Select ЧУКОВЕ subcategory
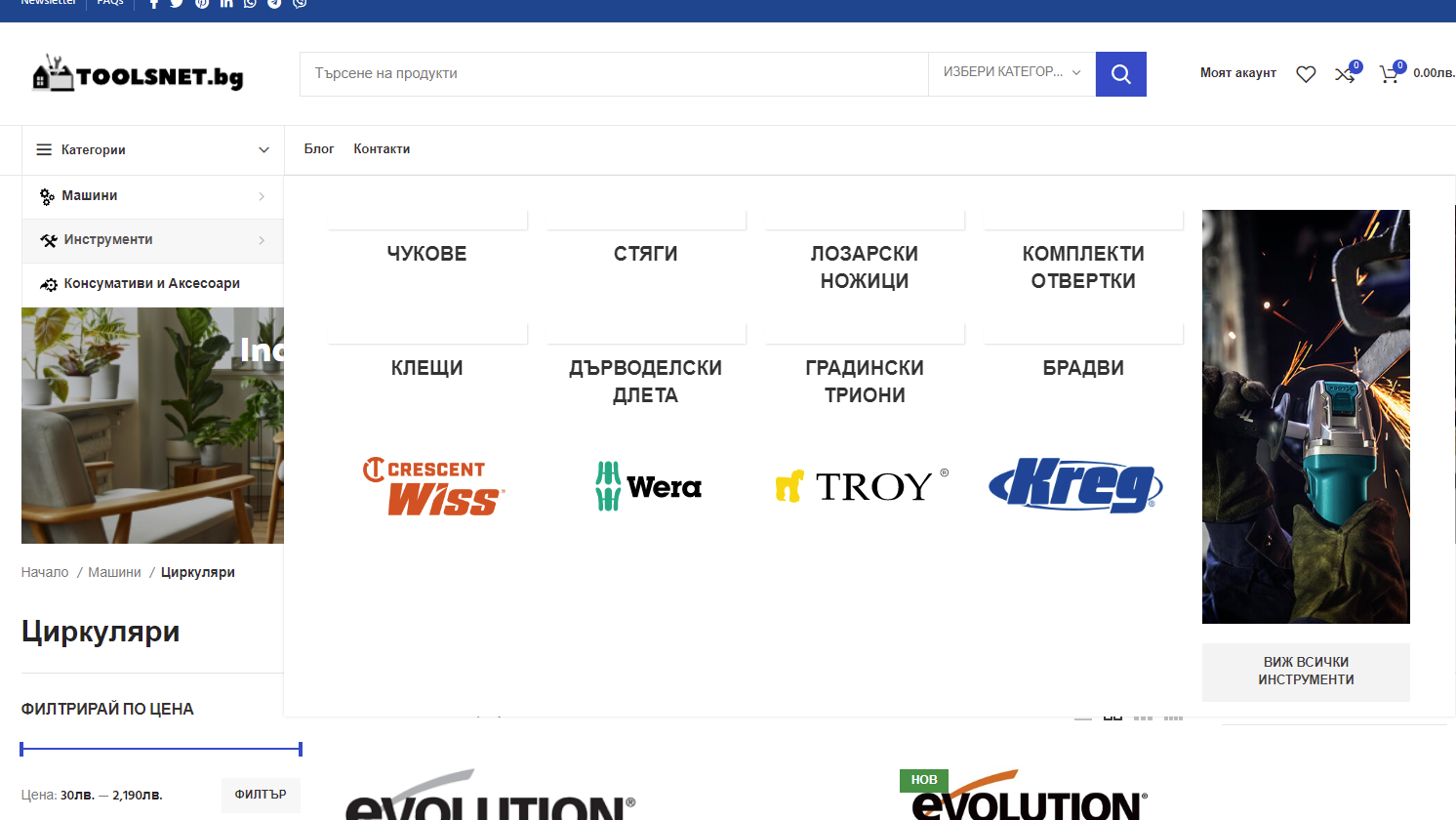Image resolution: width=1456 pixels, height=820 pixels. coord(427,254)
